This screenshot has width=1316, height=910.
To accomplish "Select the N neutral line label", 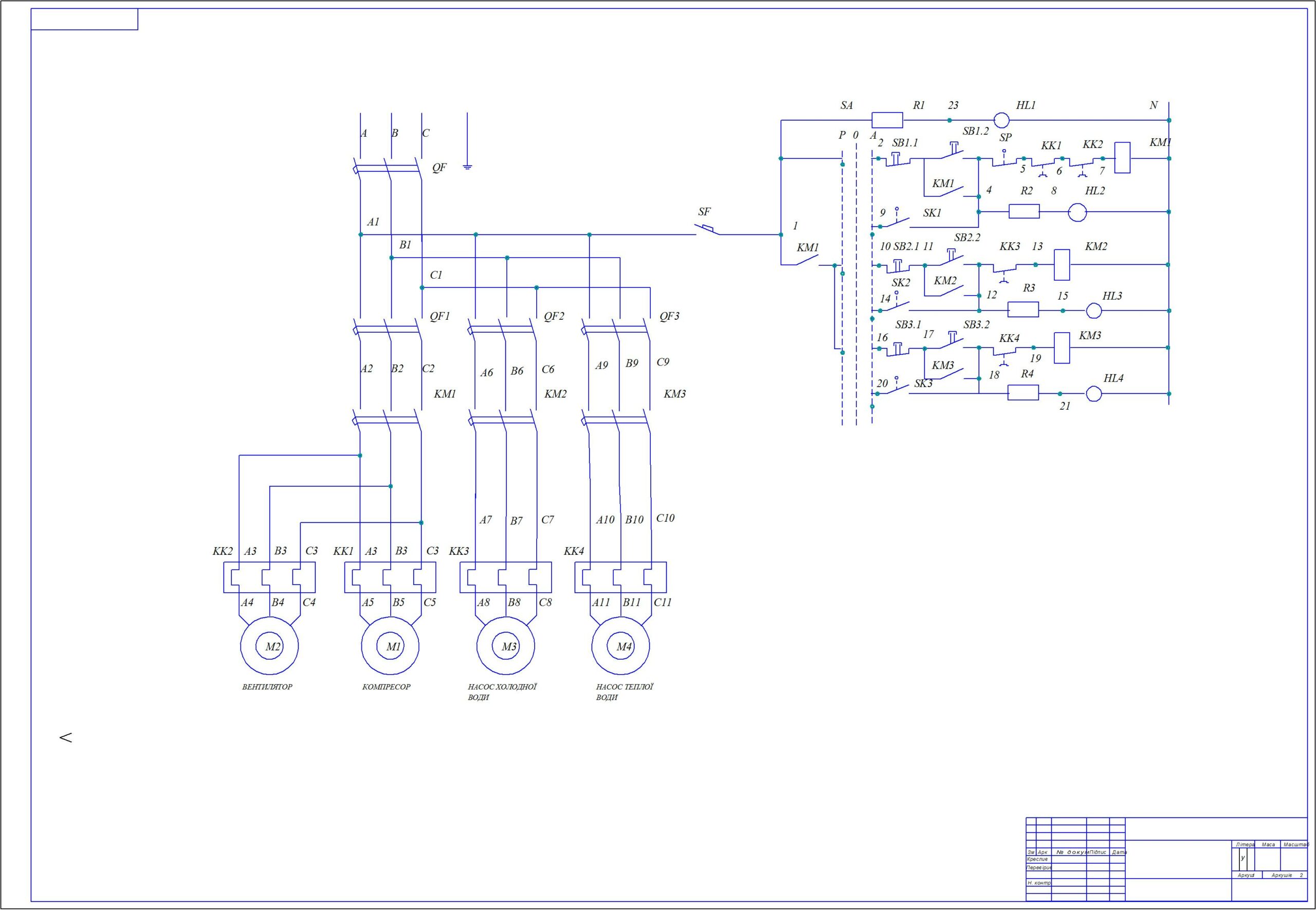I will 1154,105.
